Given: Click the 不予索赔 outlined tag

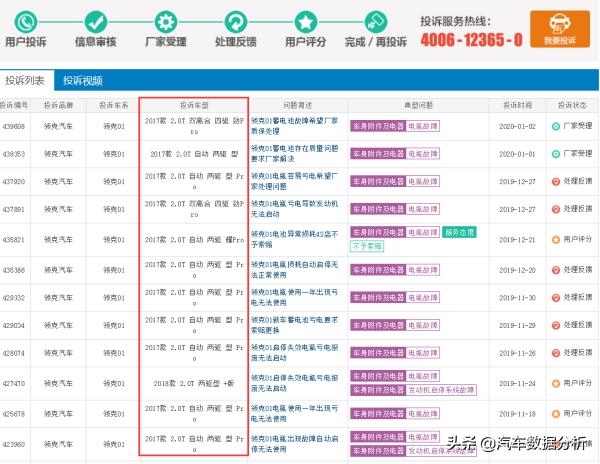Looking at the screenshot, I should 367,246.
